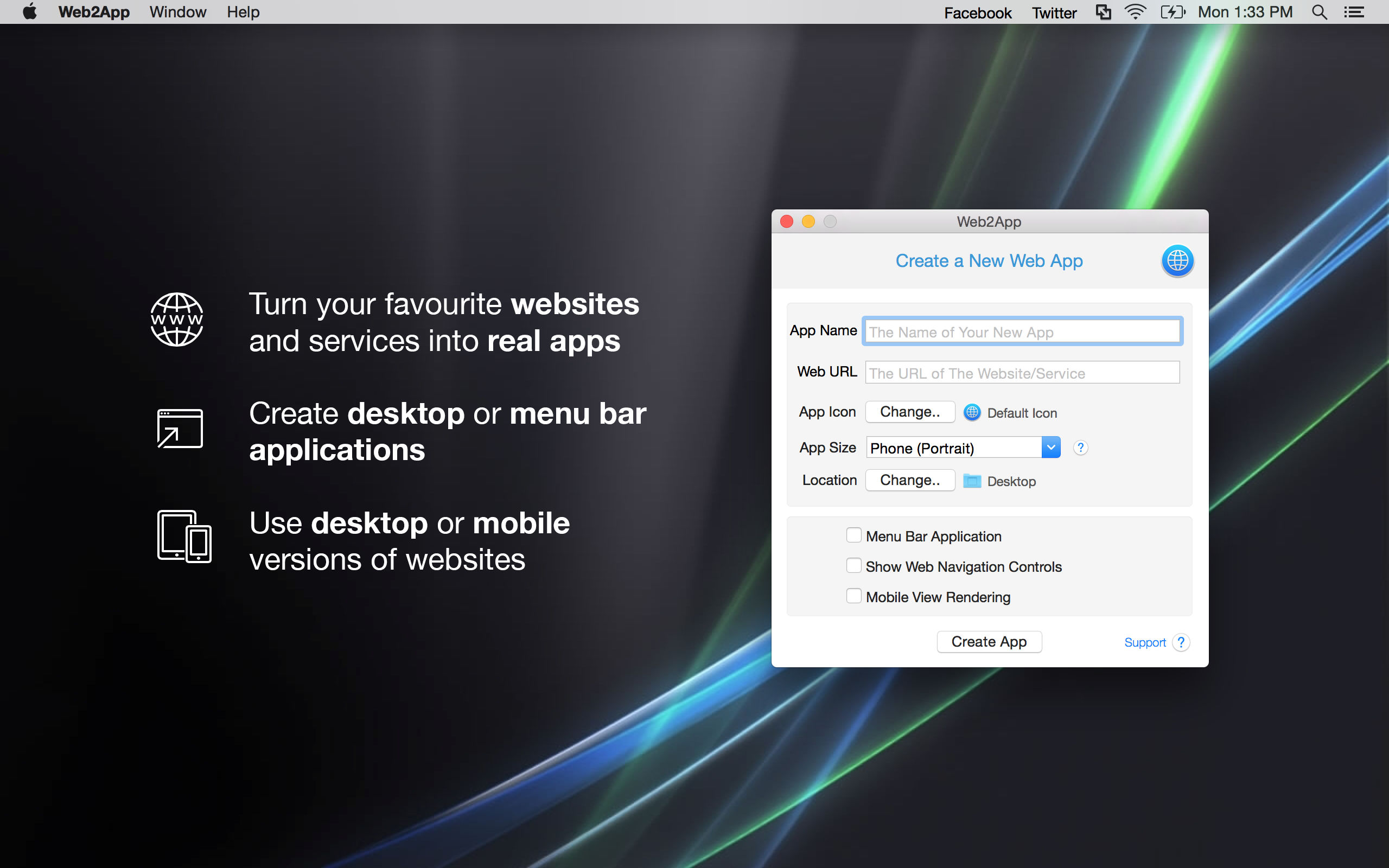Image resolution: width=1389 pixels, height=868 pixels.
Task: Click the Twitter menu bar icon
Action: 1055,11
